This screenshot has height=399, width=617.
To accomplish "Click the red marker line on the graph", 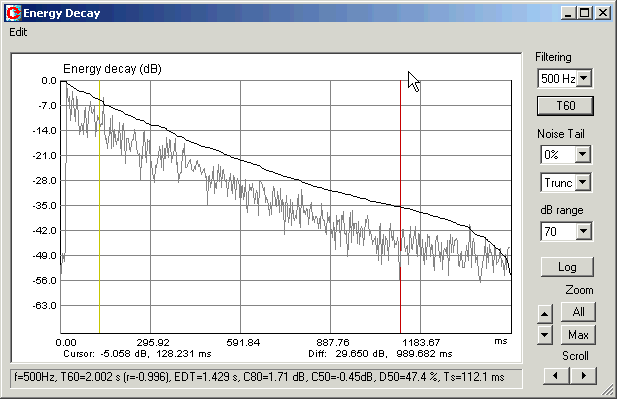I will click(x=401, y=207).
